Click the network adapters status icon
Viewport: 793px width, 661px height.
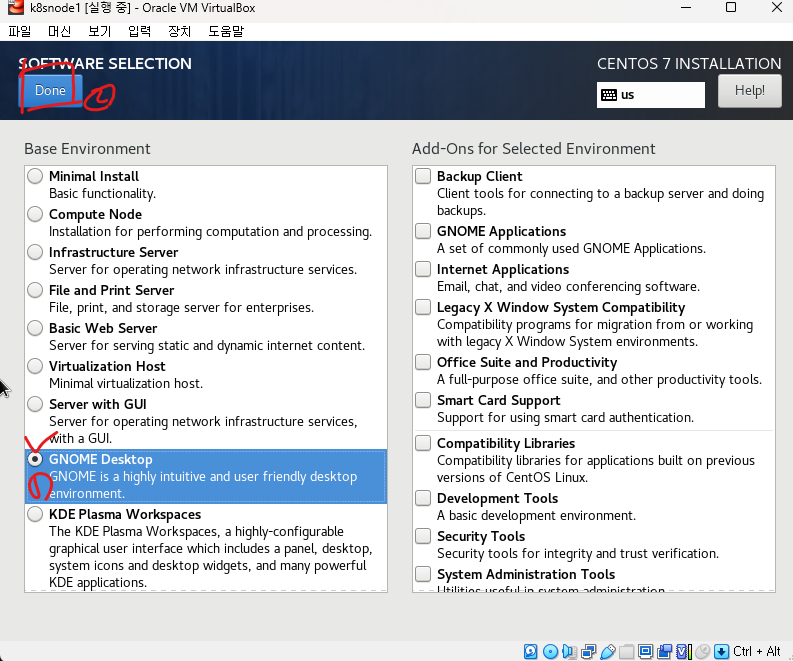pos(589,651)
